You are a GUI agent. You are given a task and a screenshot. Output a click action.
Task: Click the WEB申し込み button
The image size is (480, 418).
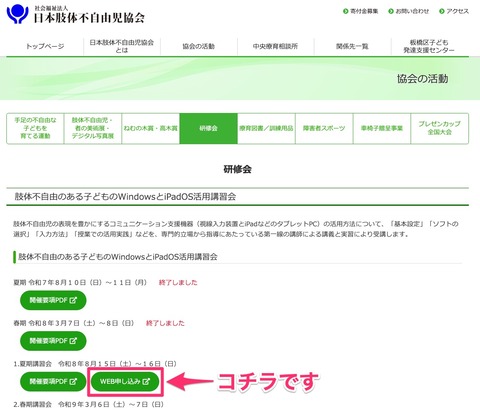[x=125, y=382]
